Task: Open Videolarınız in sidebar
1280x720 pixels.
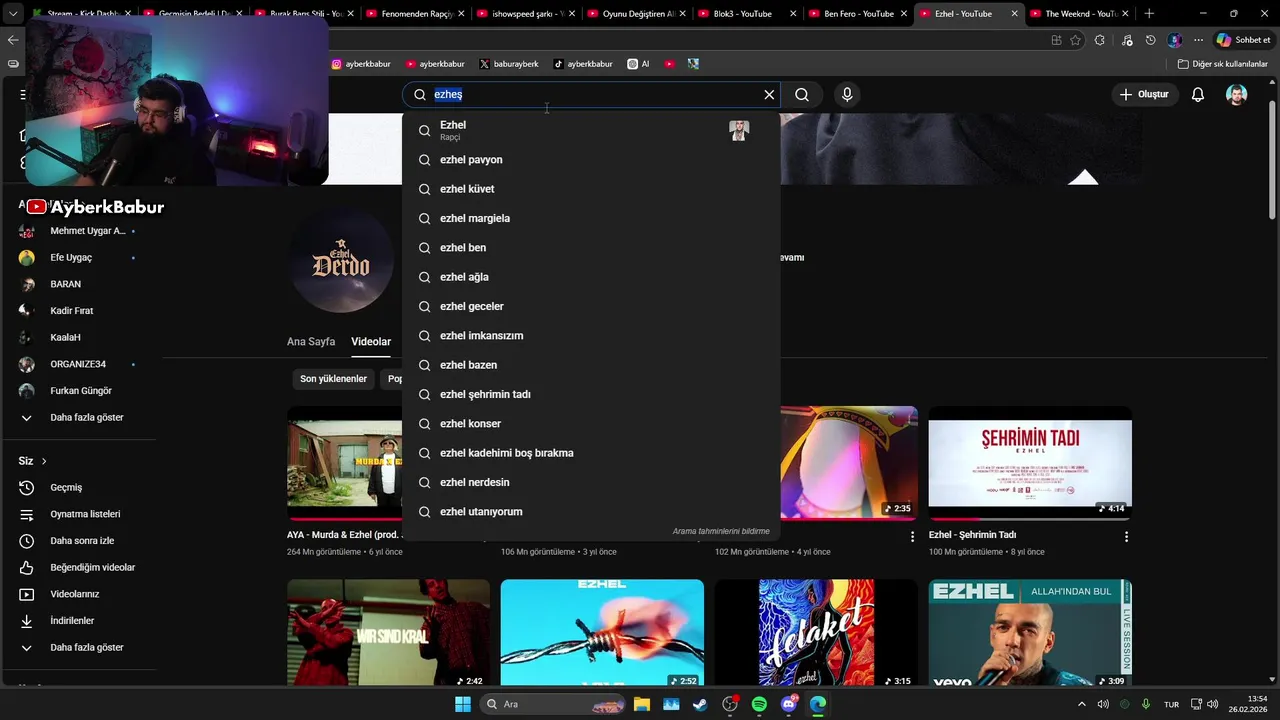Action: pos(80,594)
